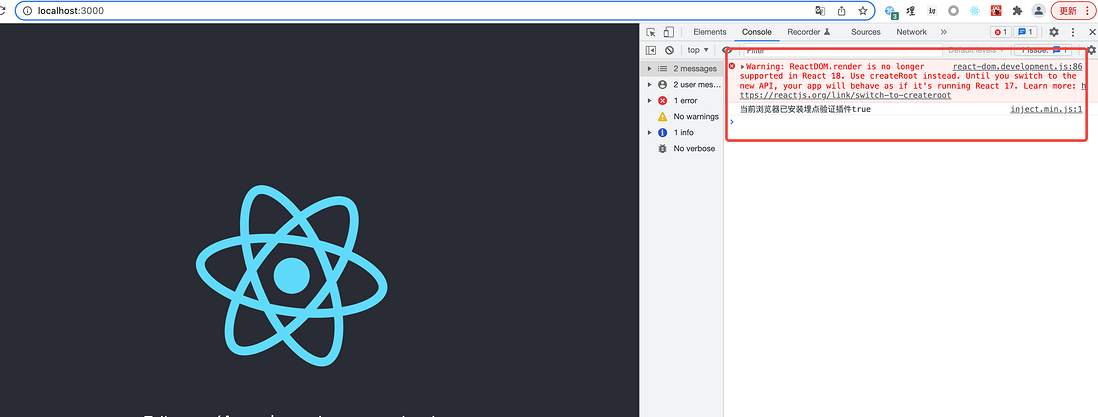
Task: Show more DevTools tabs with chevrons
Action: pos(943,32)
